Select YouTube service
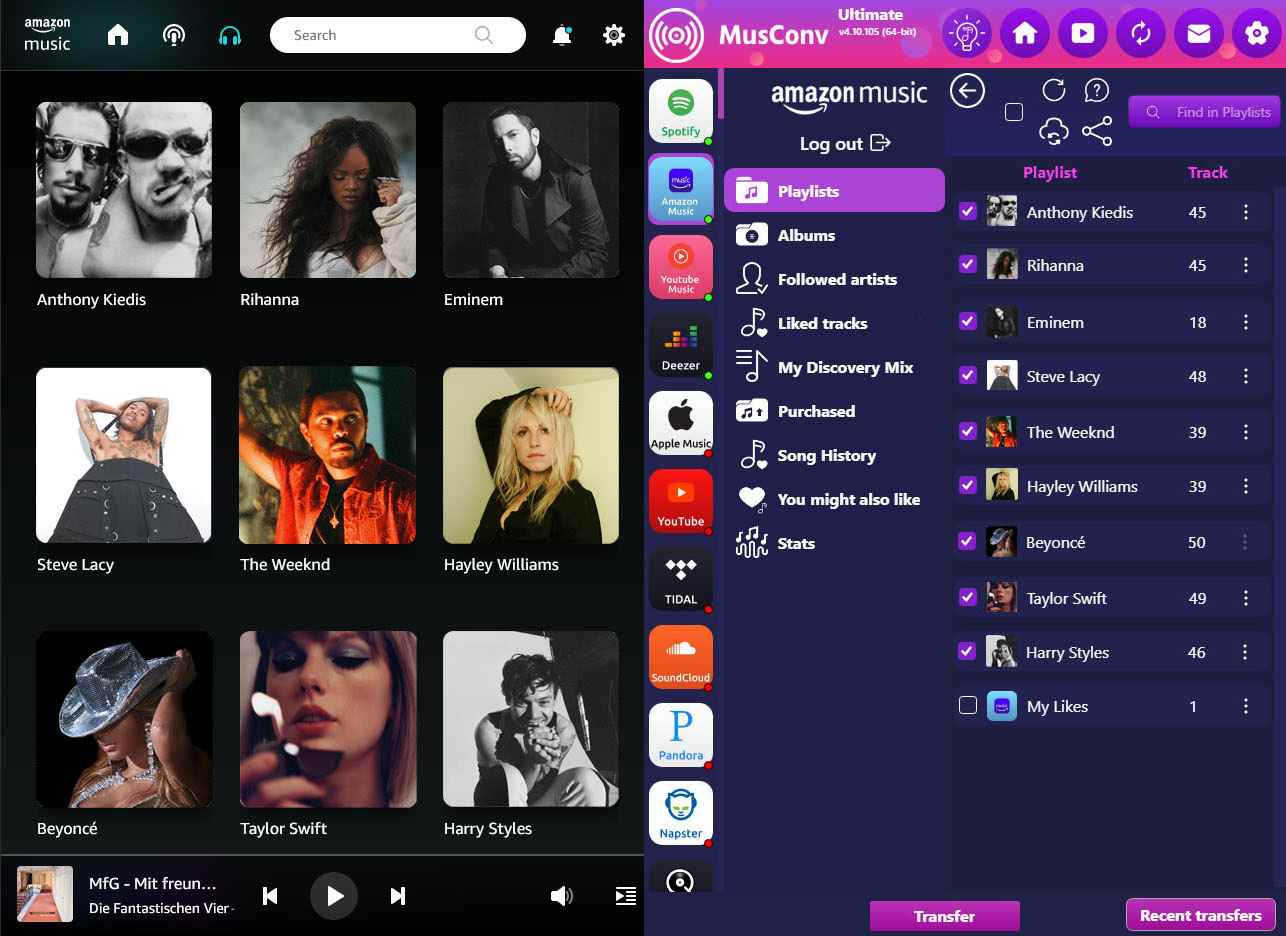Screen dimensions: 1286x936 click(x=681, y=501)
